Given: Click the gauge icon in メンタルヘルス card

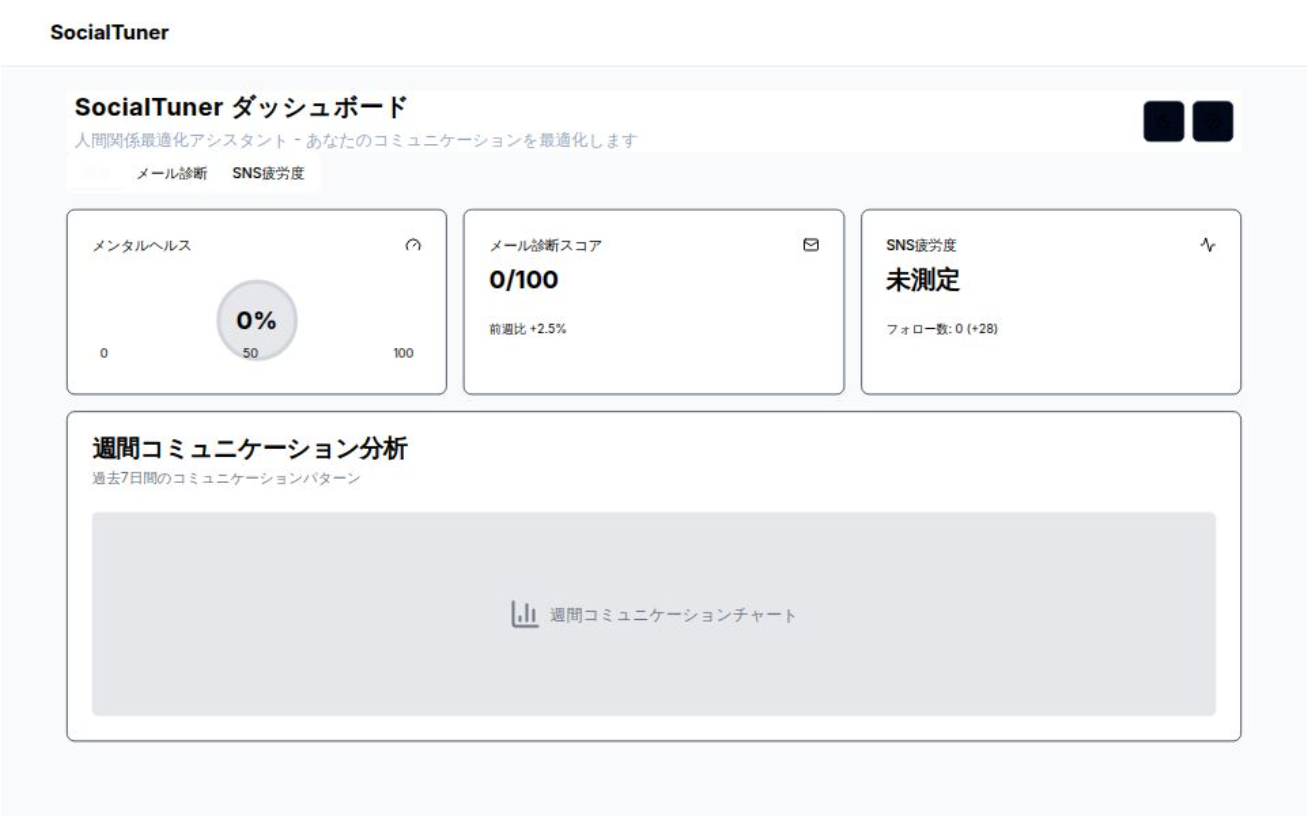Looking at the screenshot, I should click(413, 245).
